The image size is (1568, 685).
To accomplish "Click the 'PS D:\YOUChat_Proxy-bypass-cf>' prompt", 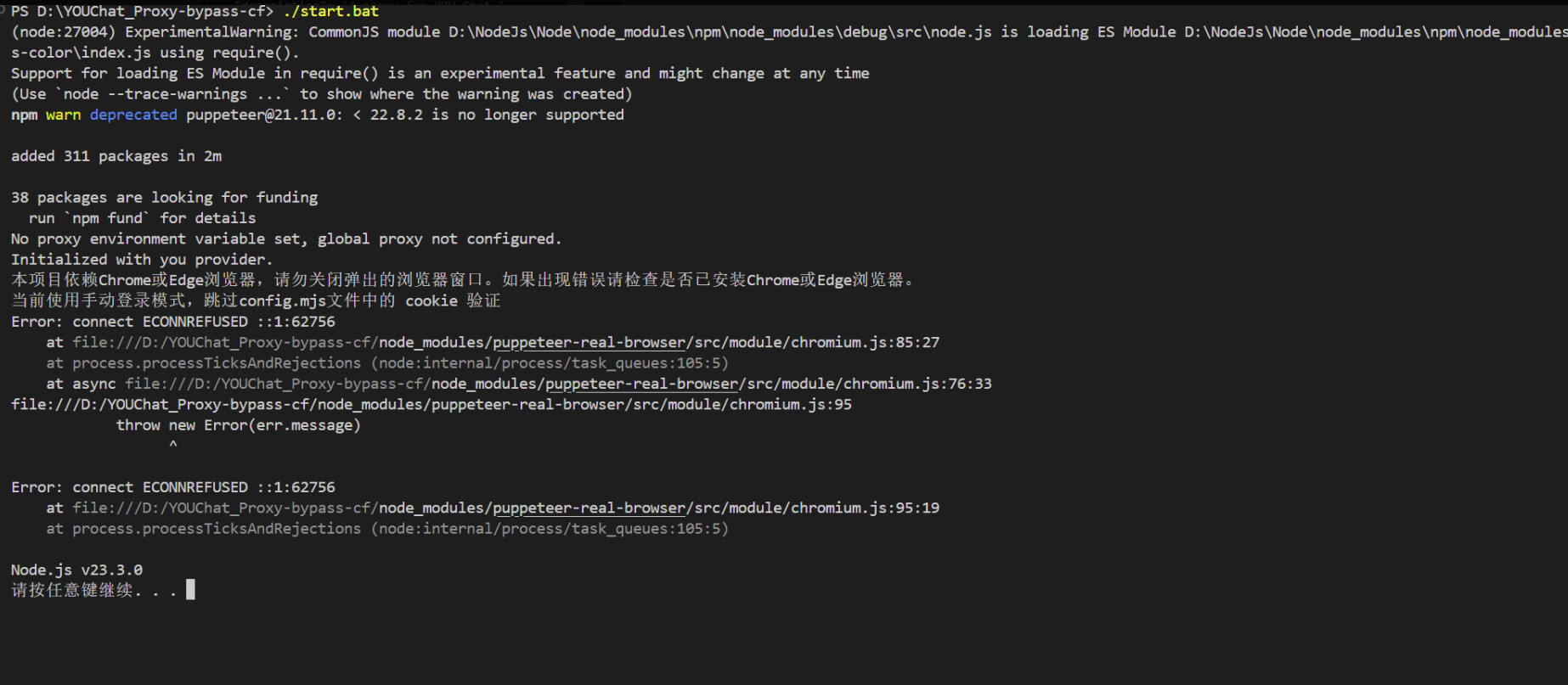I will 142,11.
